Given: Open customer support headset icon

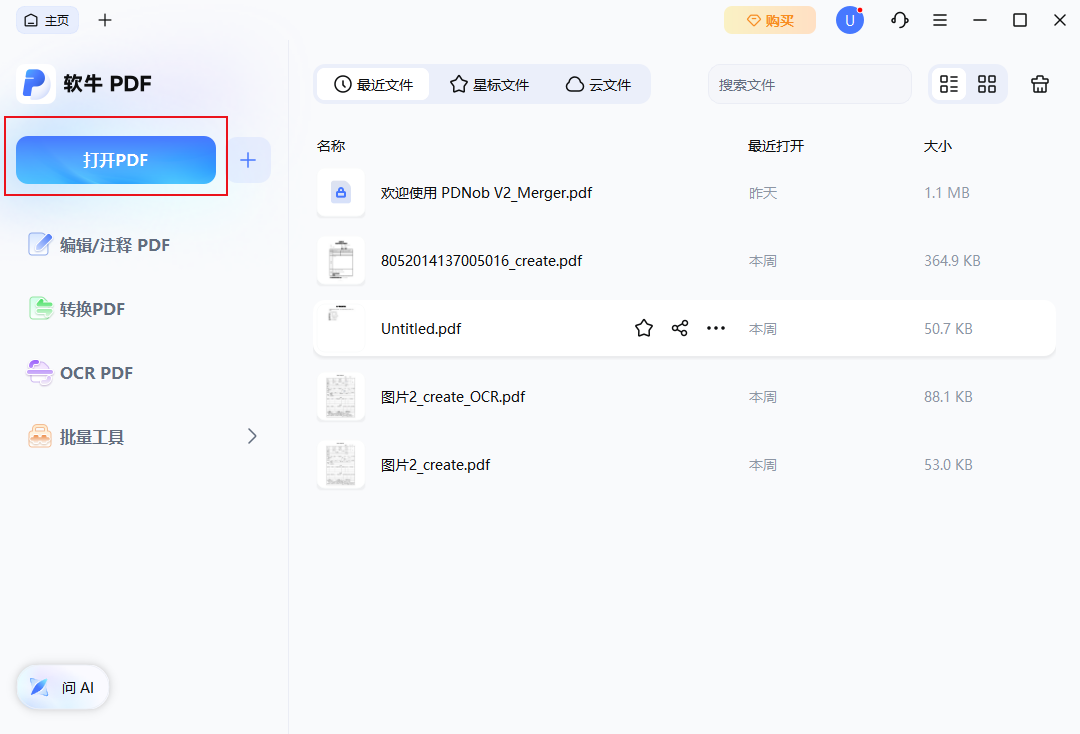Looking at the screenshot, I should 899,20.
